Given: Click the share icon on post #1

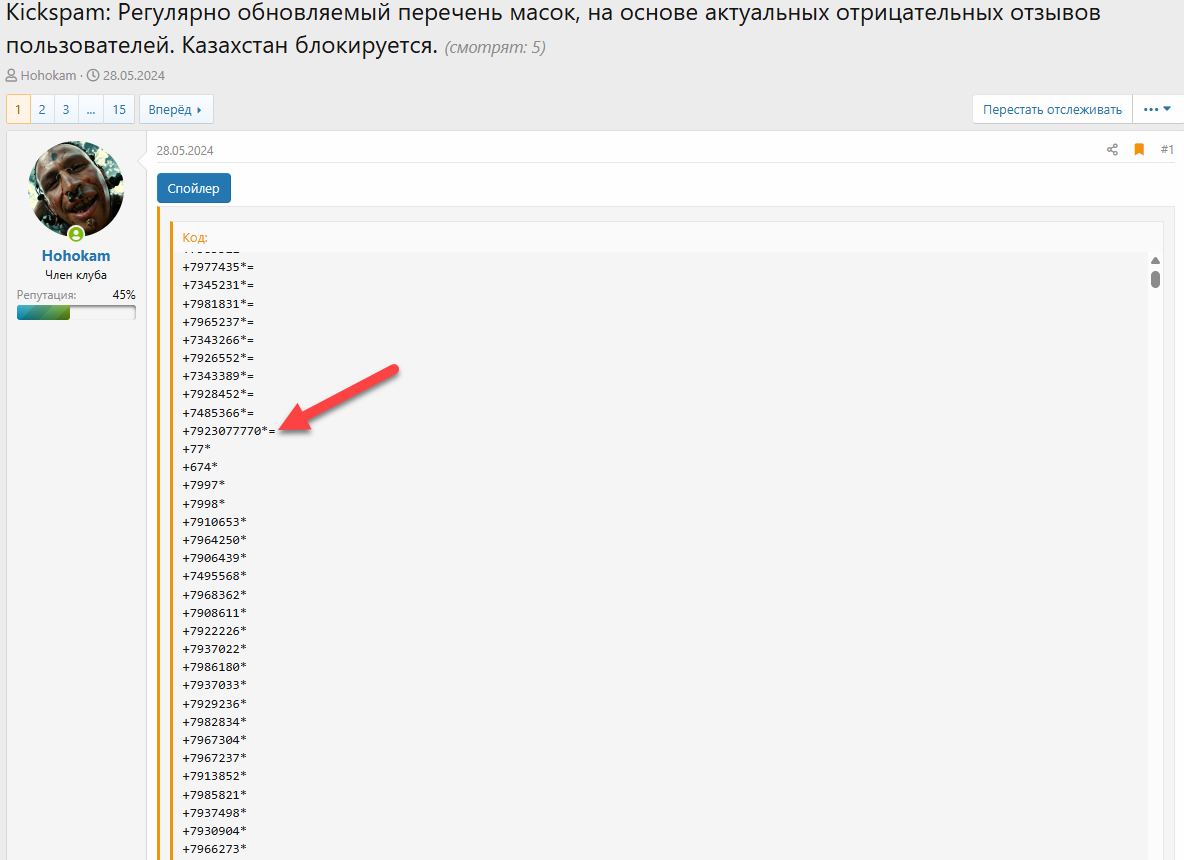Looking at the screenshot, I should 1112,149.
